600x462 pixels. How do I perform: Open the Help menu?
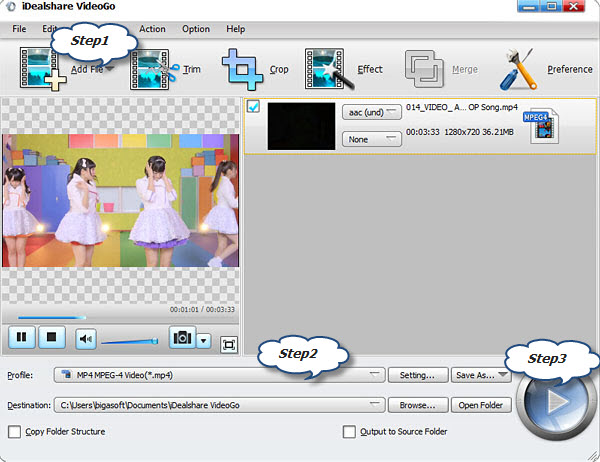point(236,29)
